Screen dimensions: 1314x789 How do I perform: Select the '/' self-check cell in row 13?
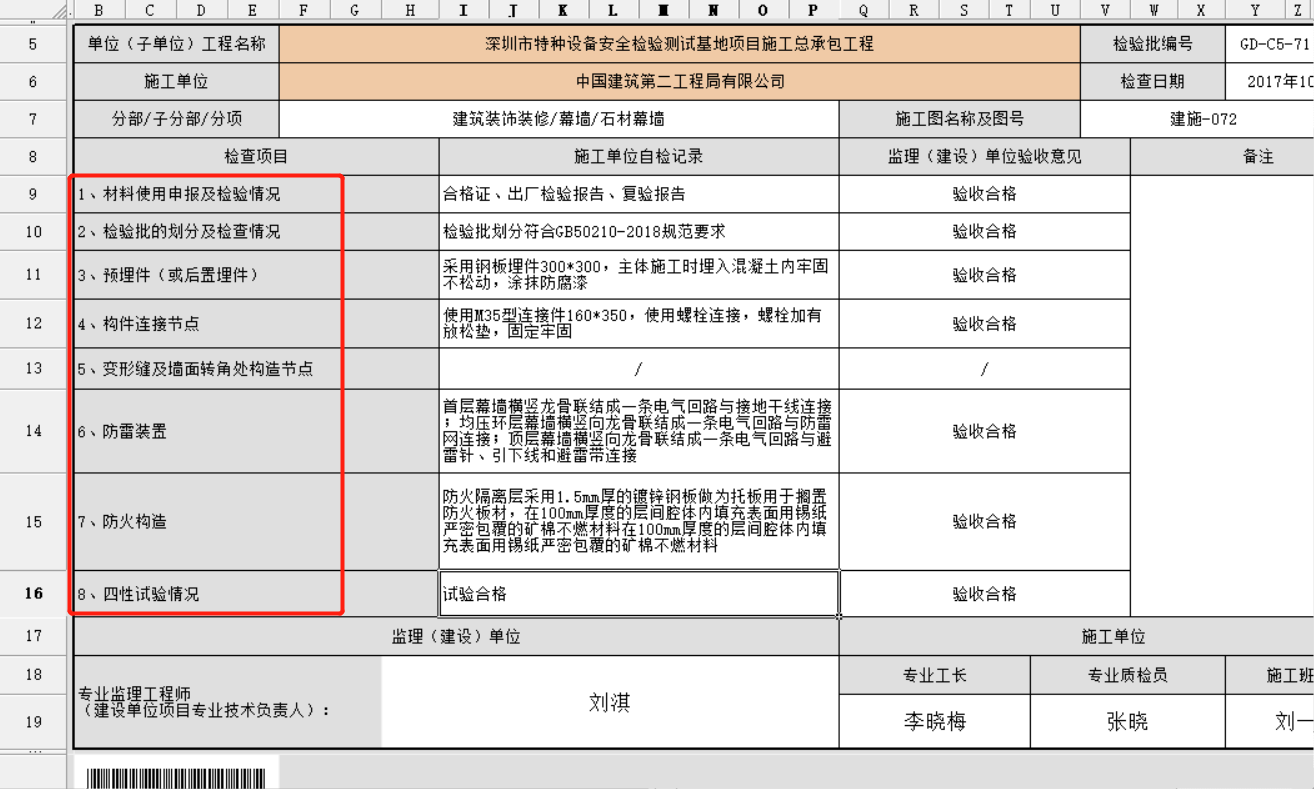[639, 369]
